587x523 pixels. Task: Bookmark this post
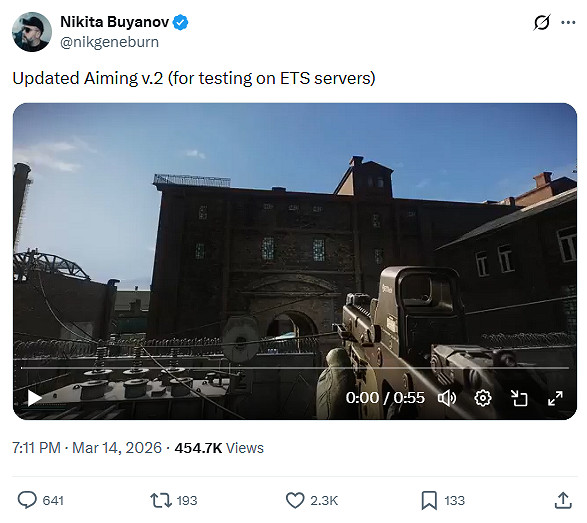[429, 501]
